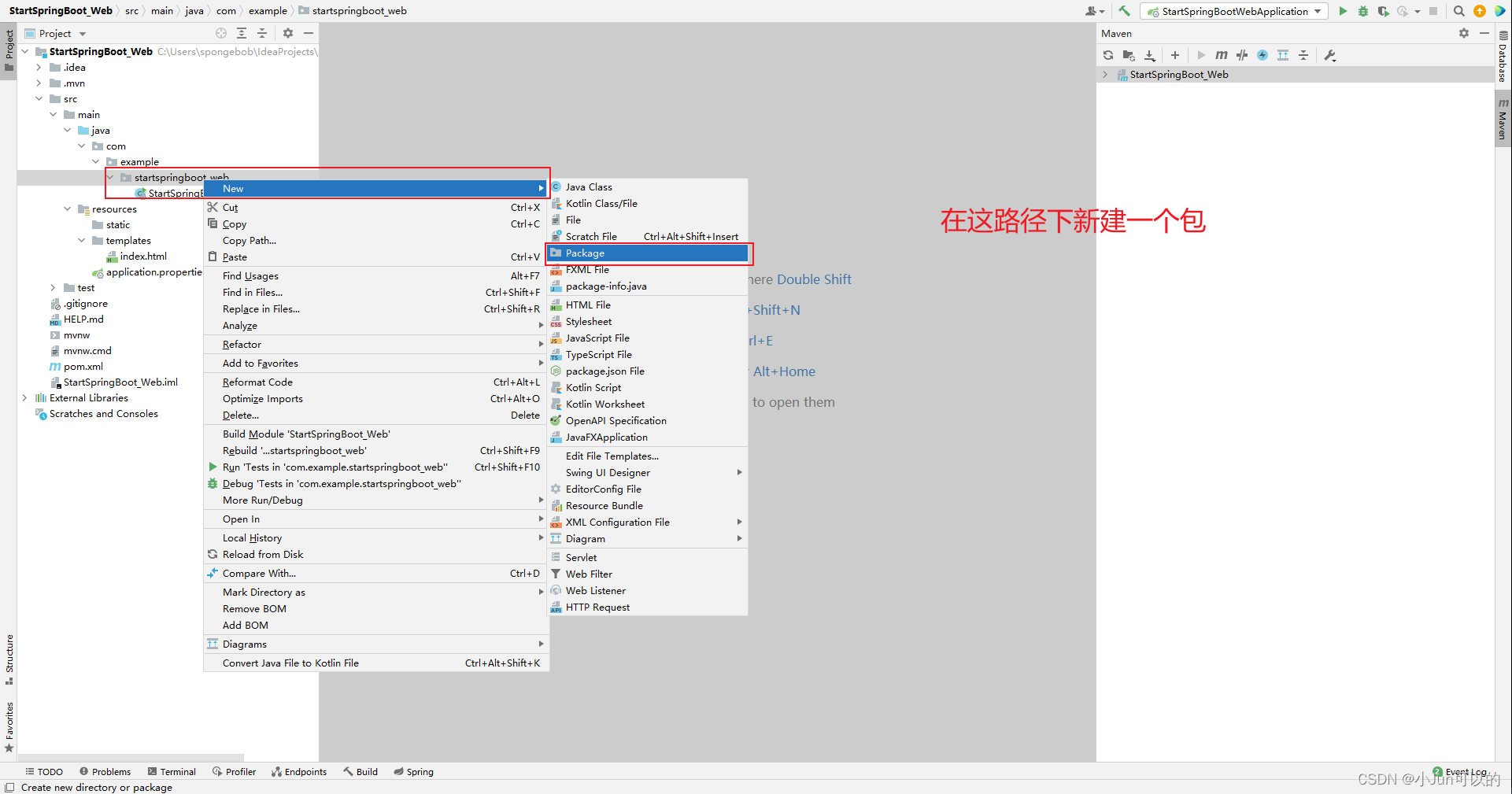1512x794 pixels.
Task: Hide the Maven tool window
Action: (1484, 33)
